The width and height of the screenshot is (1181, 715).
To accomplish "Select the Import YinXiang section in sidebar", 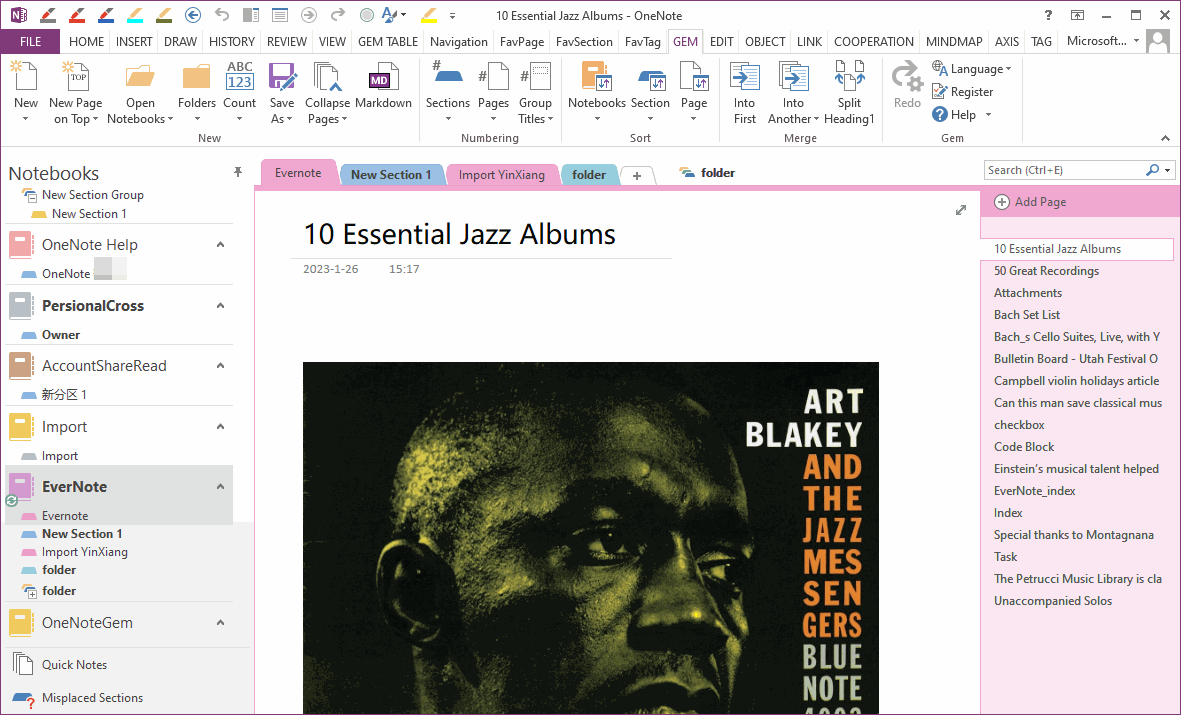I will pos(84,552).
